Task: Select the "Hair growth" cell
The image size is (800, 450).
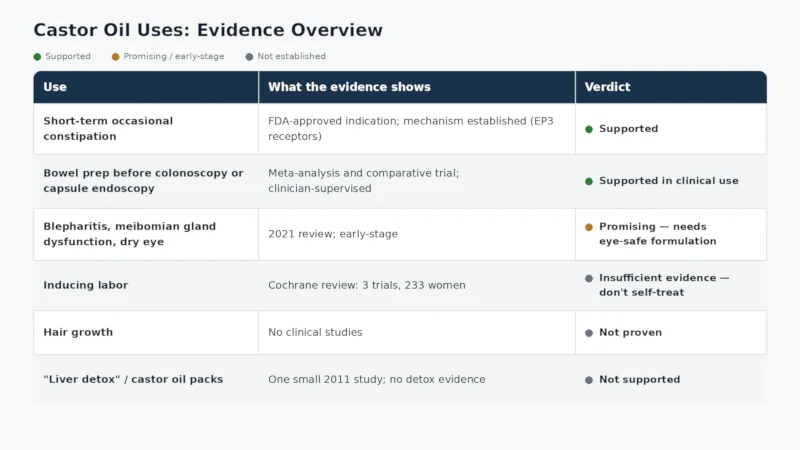Action: pos(146,333)
